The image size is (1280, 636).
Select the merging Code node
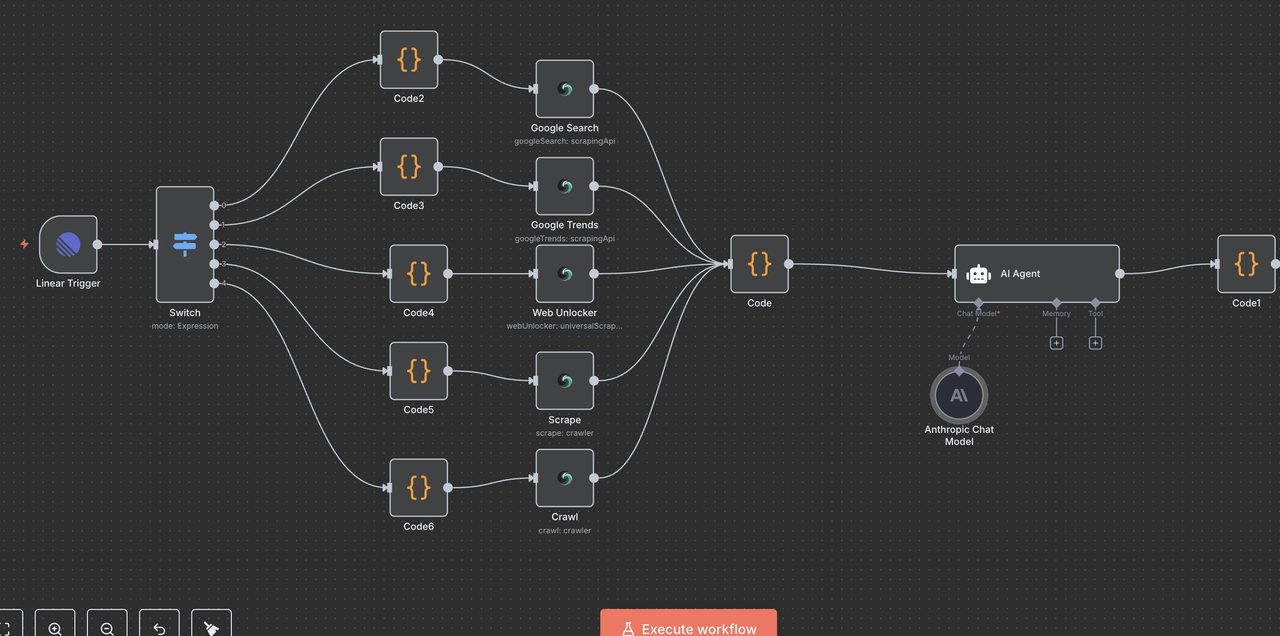760,264
